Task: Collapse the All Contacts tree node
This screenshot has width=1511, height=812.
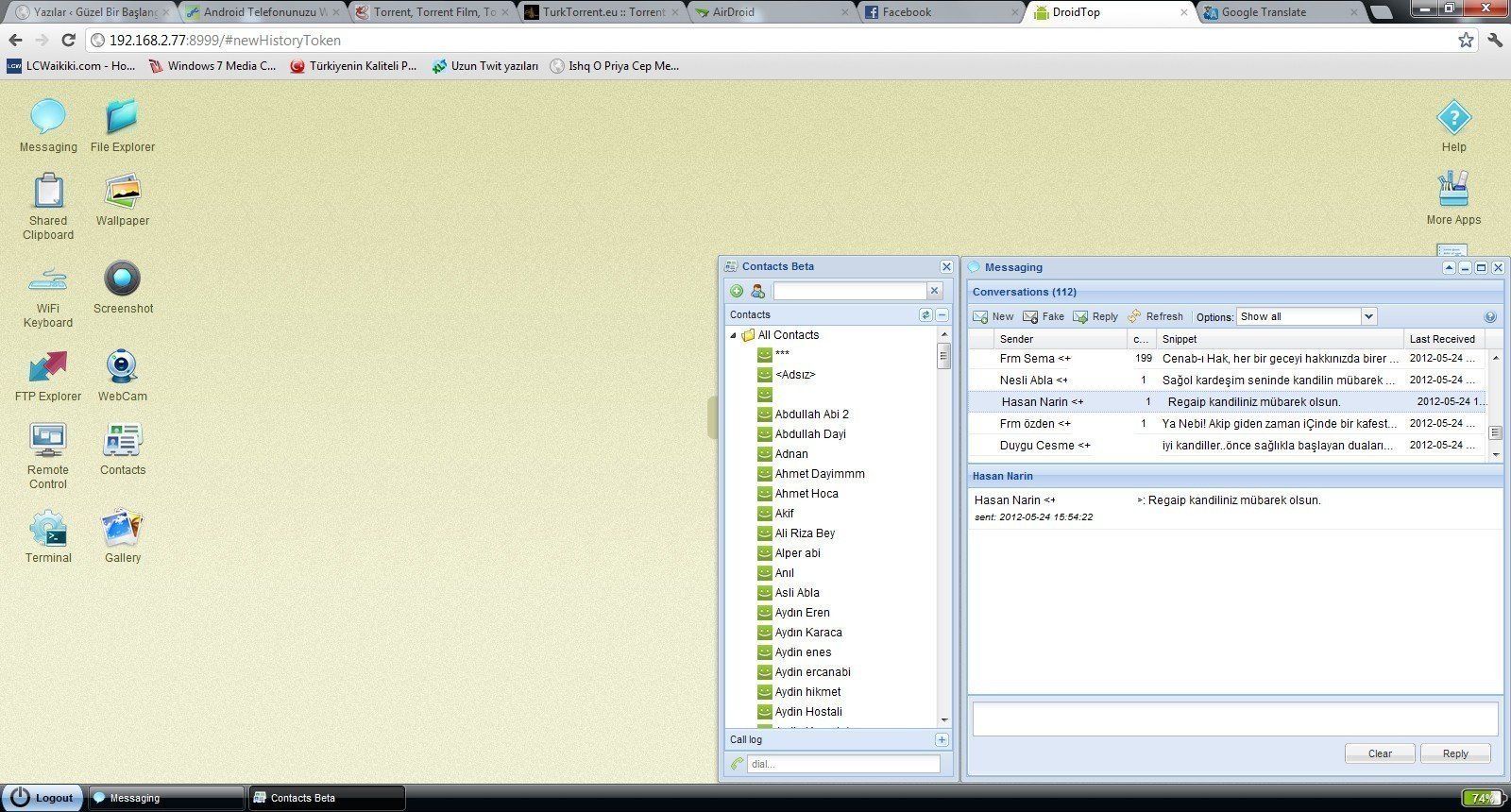Action: tap(733, 335)
